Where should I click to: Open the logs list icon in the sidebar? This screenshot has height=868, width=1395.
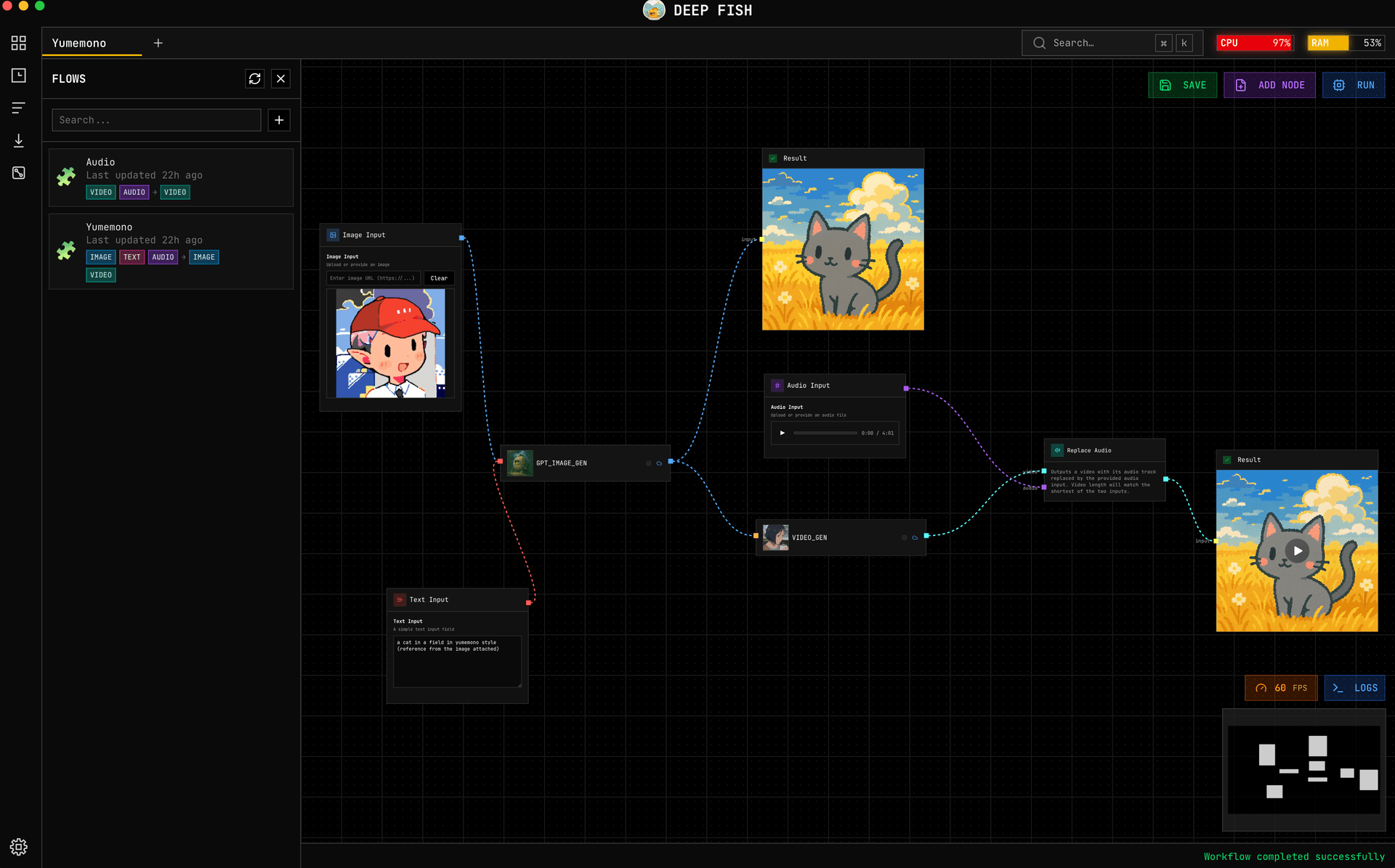(19, 108)
